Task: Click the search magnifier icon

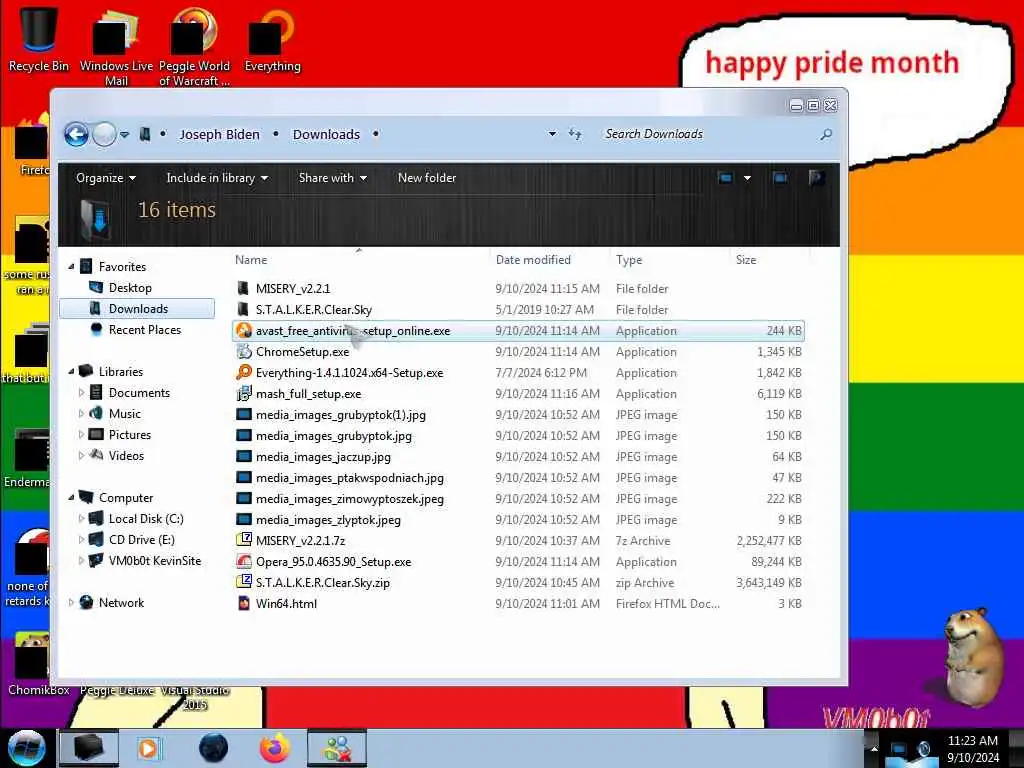Action: pyautogui.click(x=826, y=135)
